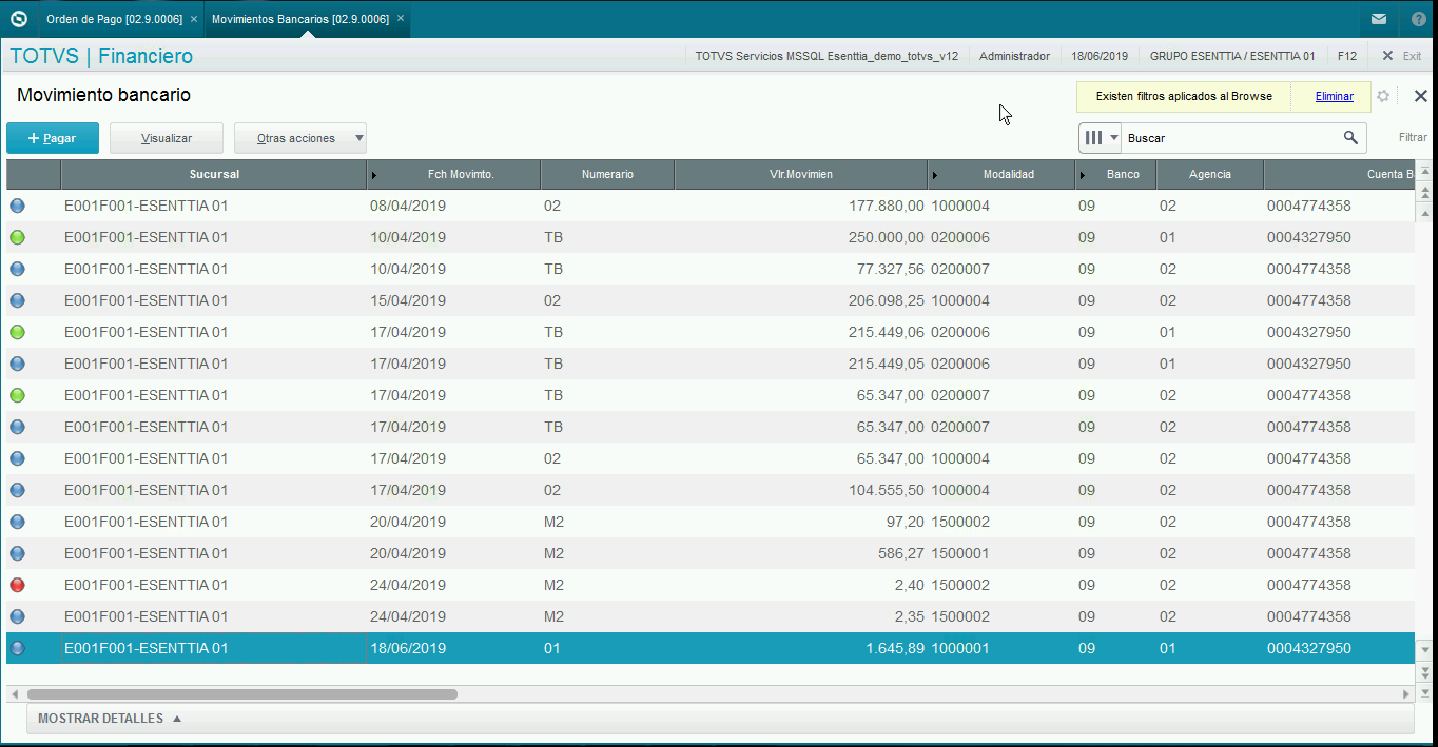The image size is (1438, 747).
Task: Click the 18/06/2019 date cell in selected row
Action: point(454,648)
